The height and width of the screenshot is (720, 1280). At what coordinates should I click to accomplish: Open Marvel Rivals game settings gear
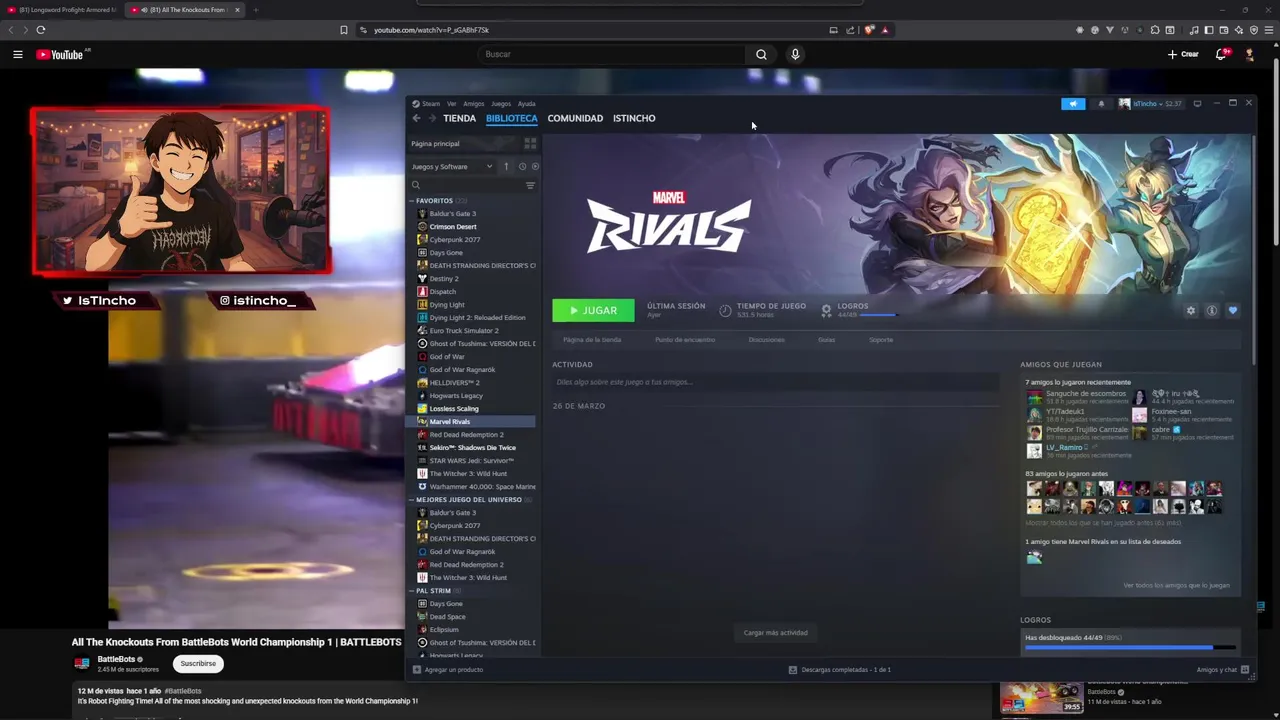(1190, 310)
